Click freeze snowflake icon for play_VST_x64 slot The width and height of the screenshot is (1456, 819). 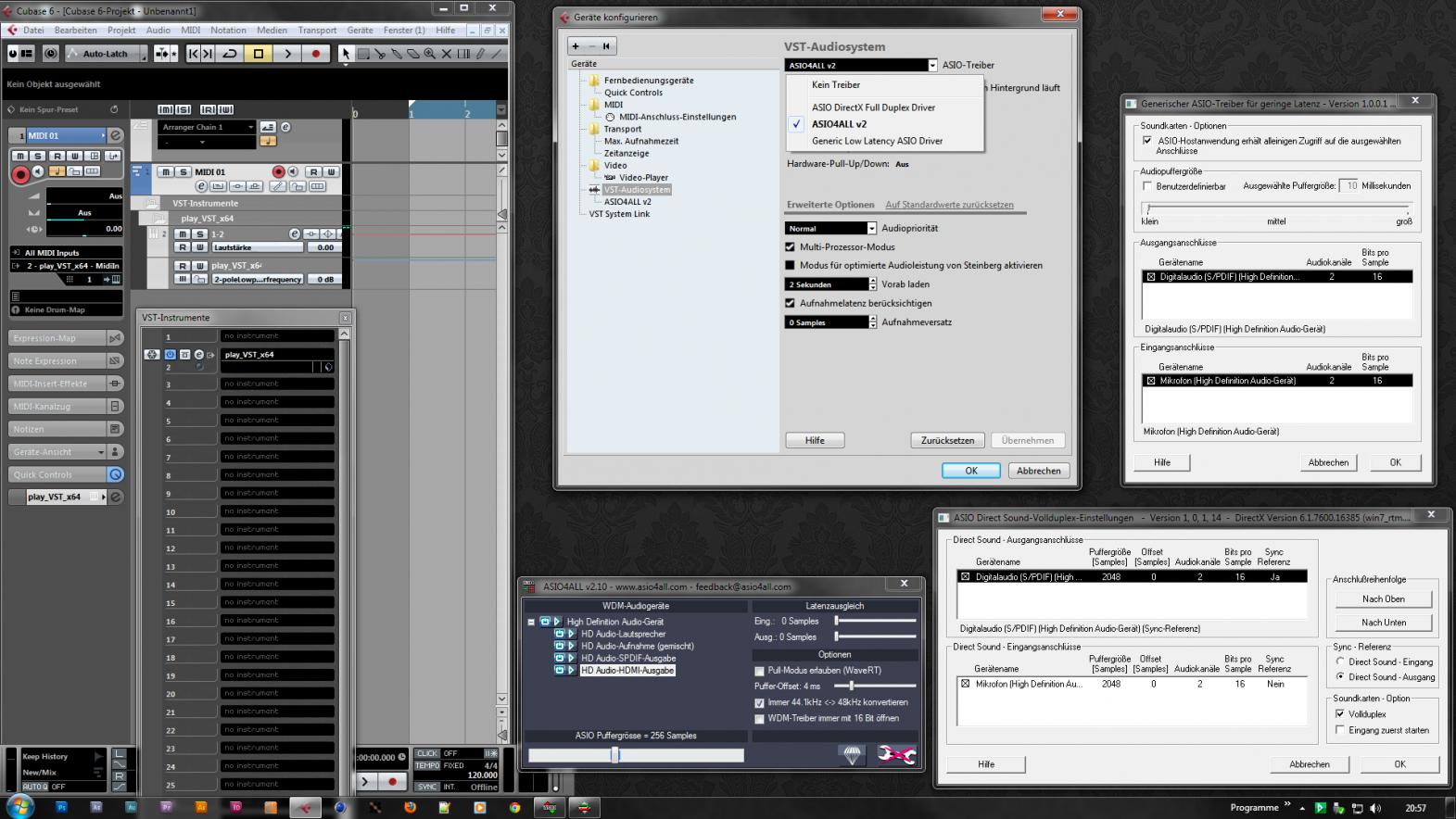coord(152,354)
